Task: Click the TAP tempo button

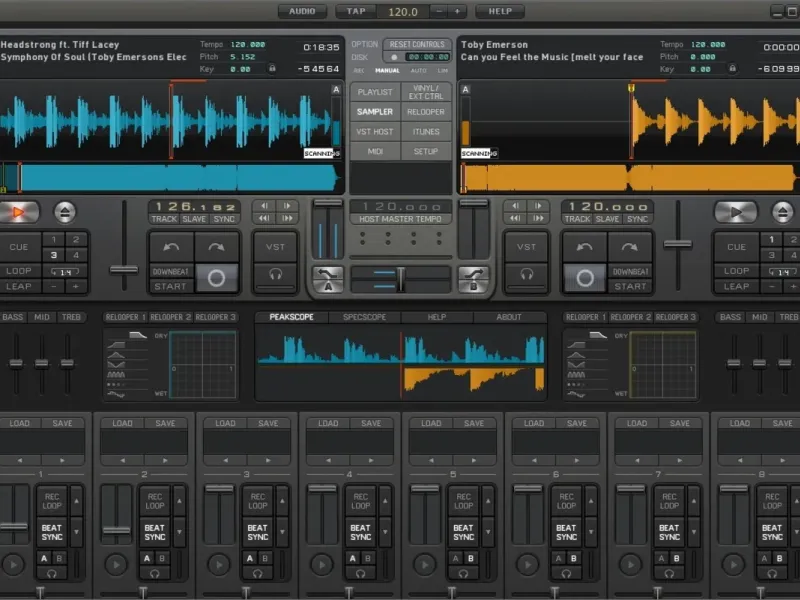Action: [356, 11]
